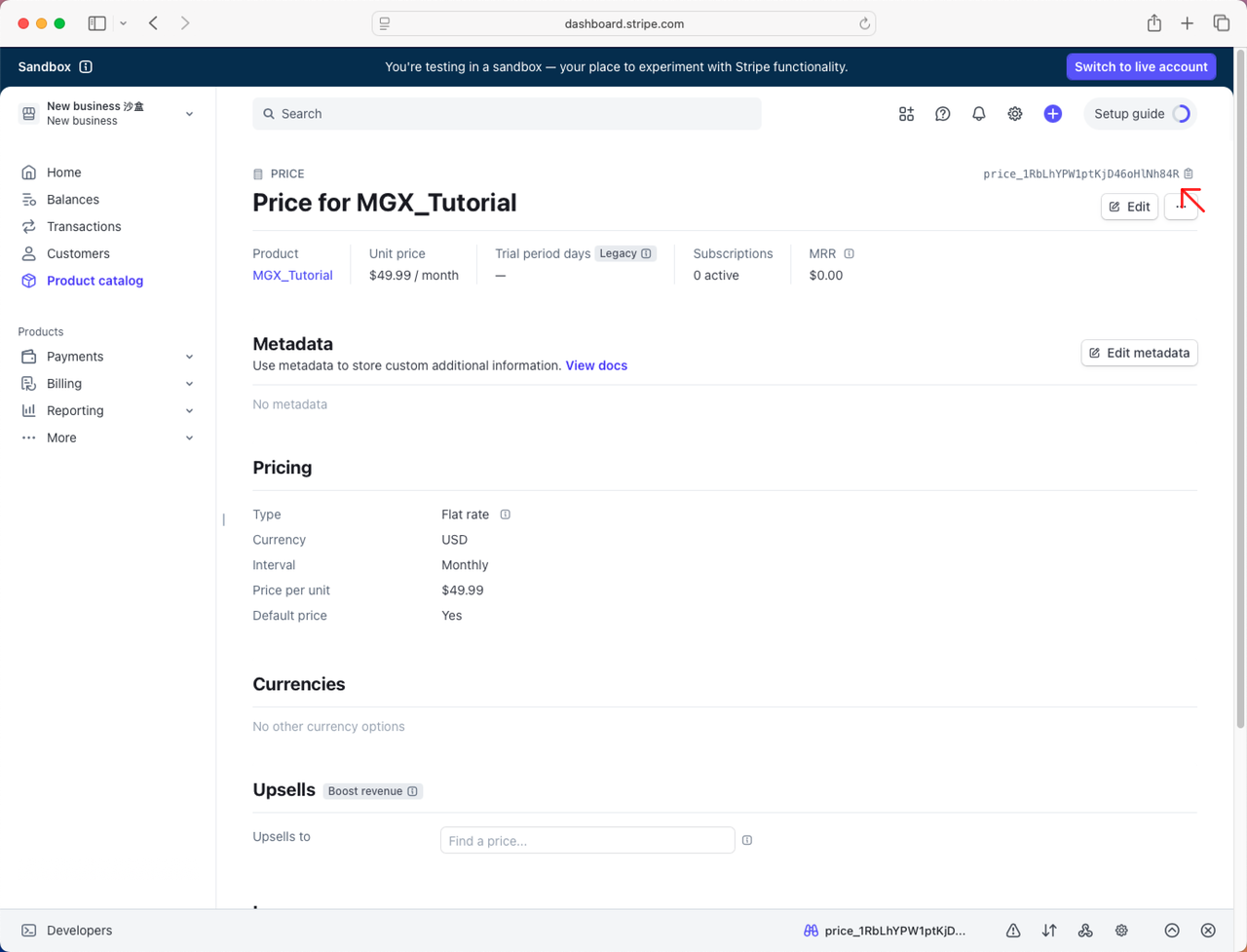Click 'No other currency options' text
Screen dimensions: 1247x952
point(328,726)
